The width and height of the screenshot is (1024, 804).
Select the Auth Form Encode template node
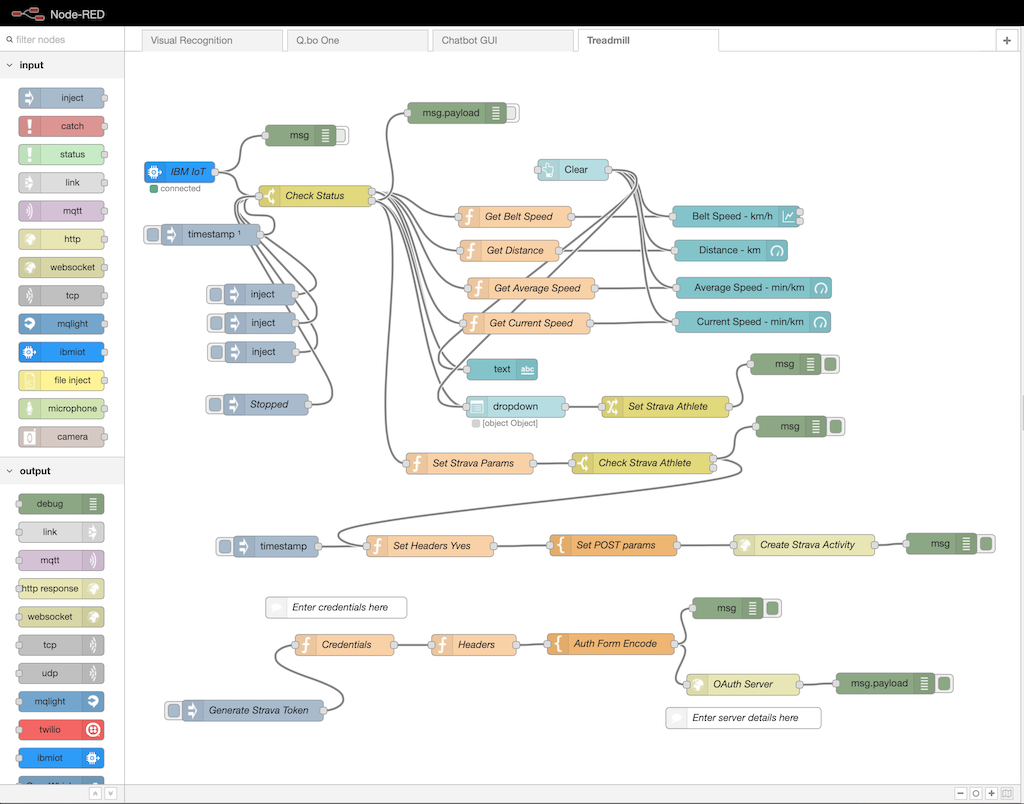(611, 643)
